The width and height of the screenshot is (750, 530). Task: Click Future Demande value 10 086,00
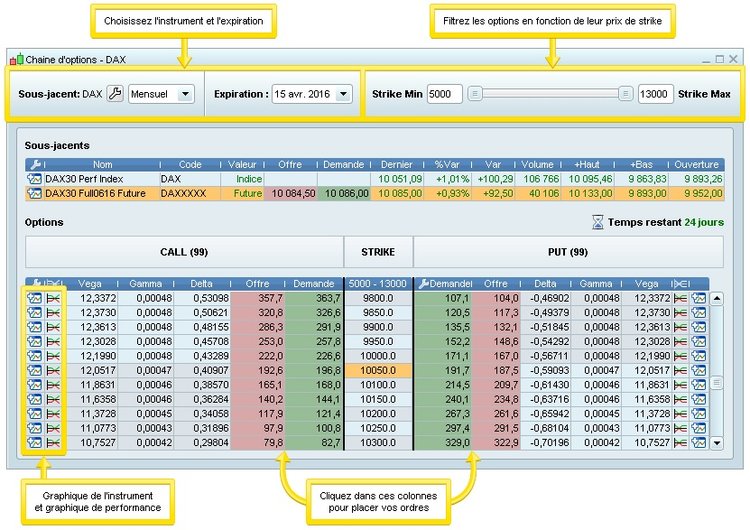coord(344,193)
